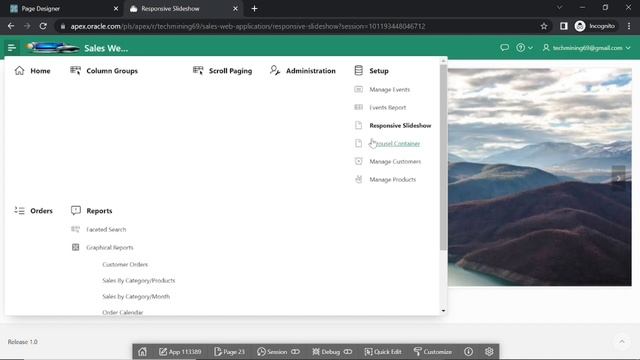The image size is (640, 360).
Task: Open Sales By Category/Products report
Action: coord(138,280)
